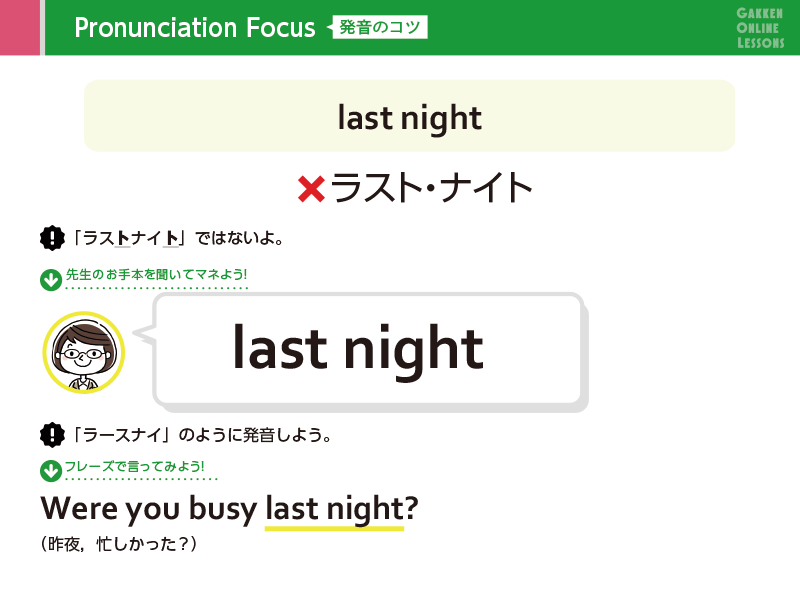Click the フレーズで言ってみよう green text
800x600 pixels.
[x=135, y=466]
